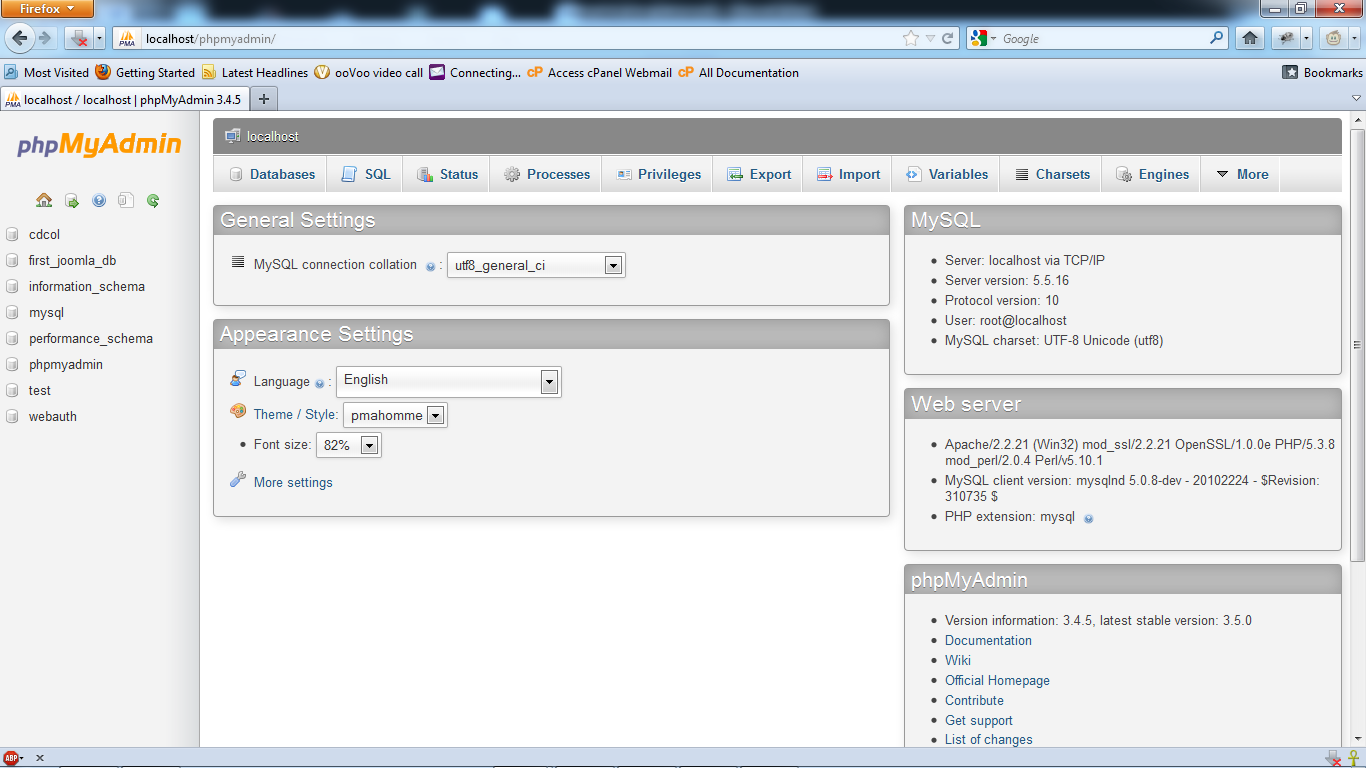Open the Font size dropdown
Screen dimensions: 1366x768
coord(369,444)
